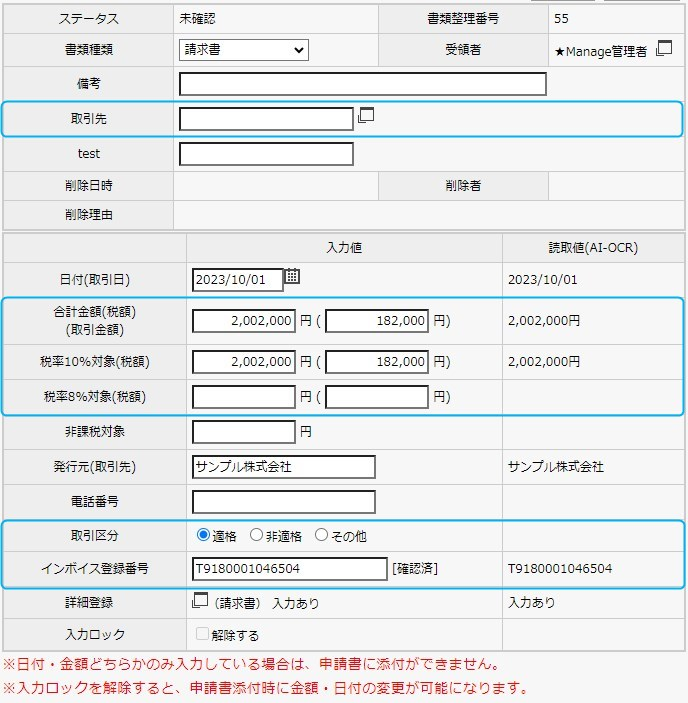Click the (請求書) 入力あり text

267,603
